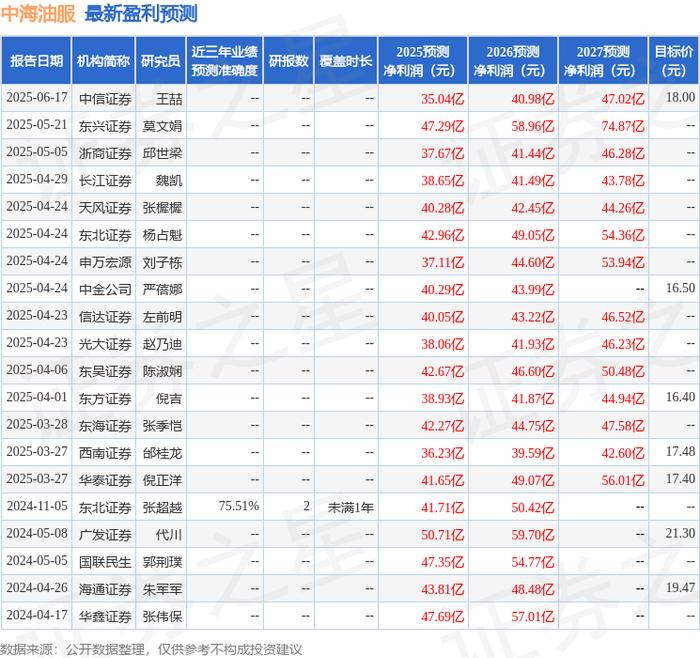Click target price 17.48
This screenshot has width=700, height=658.
coord(680,451)
